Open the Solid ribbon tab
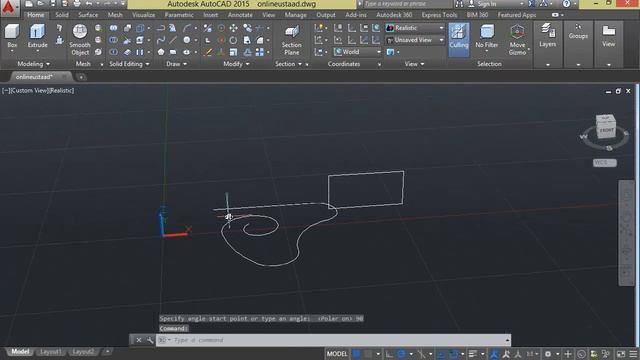 tap(62, 15)
